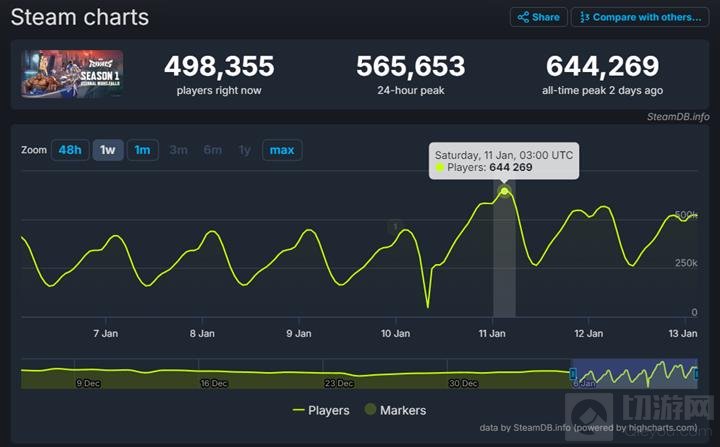Switch zoom range to 1m

tap(142, 150)
